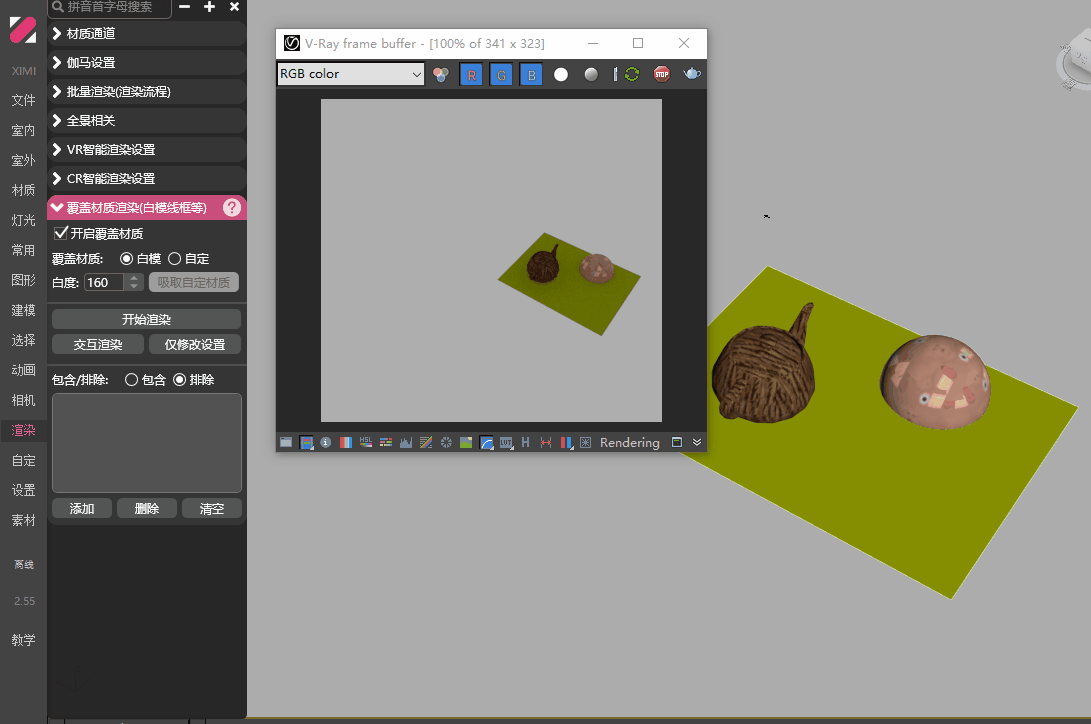Select the 包含 radio button
Image resolution: width=1091 pixels, height=724 pixels.
click(x=132, y=380)
